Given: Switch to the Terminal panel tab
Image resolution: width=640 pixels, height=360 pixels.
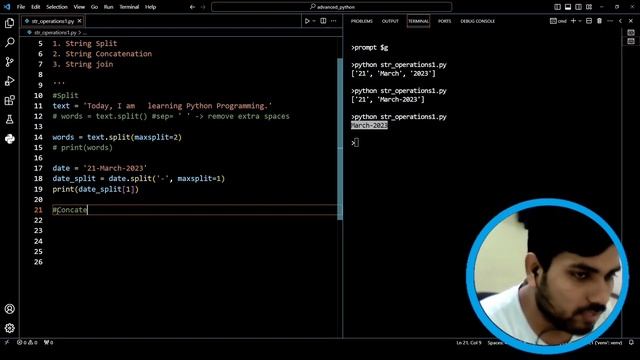Looking at the screenshot, I should (418, 21).
